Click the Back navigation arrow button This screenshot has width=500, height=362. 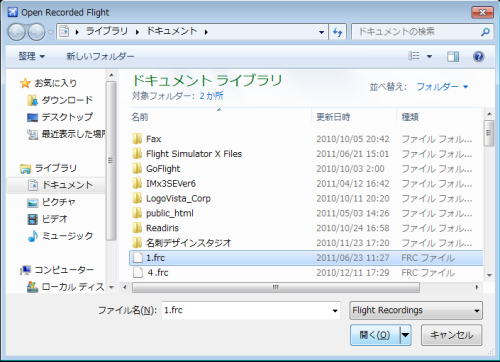pos(17,32)
